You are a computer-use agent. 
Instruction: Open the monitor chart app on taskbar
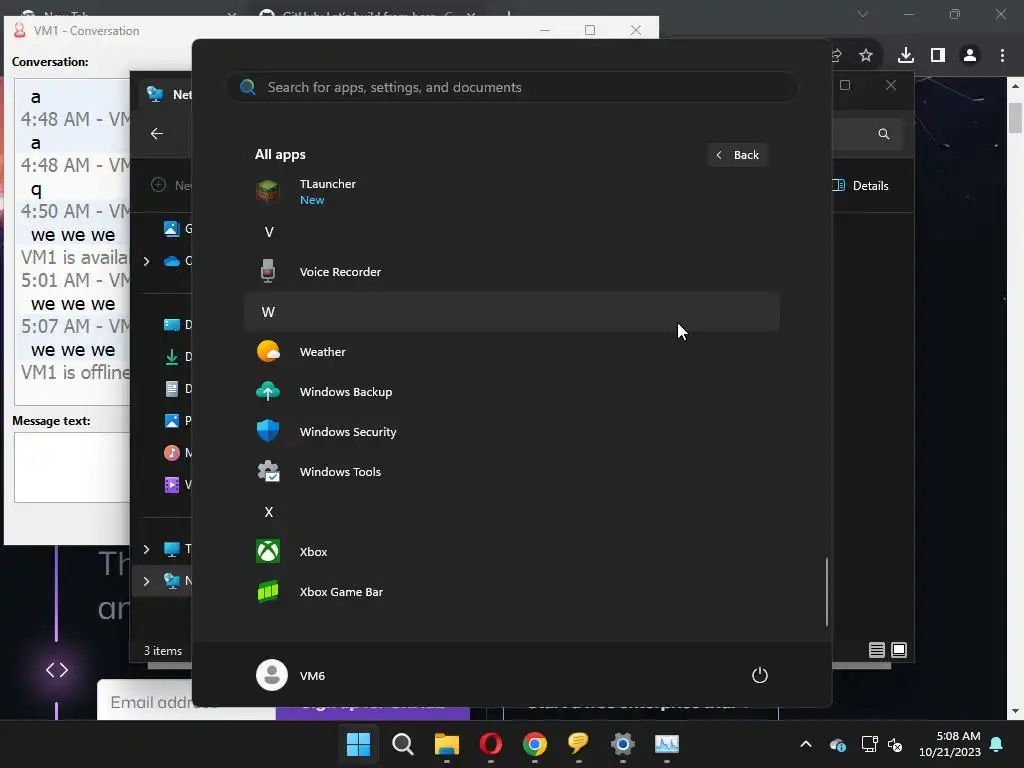coord(667,744)
